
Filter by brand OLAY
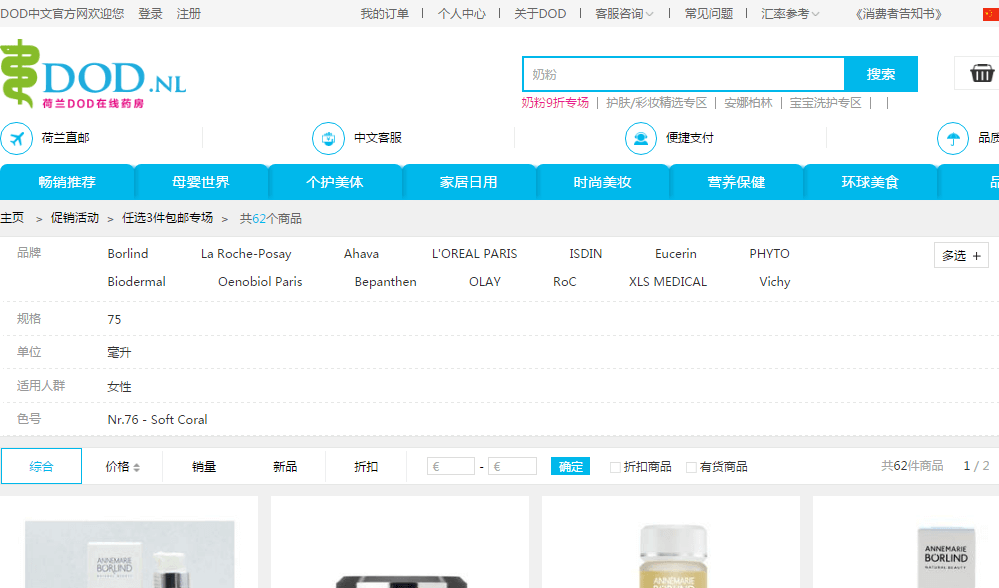(485, 282)
